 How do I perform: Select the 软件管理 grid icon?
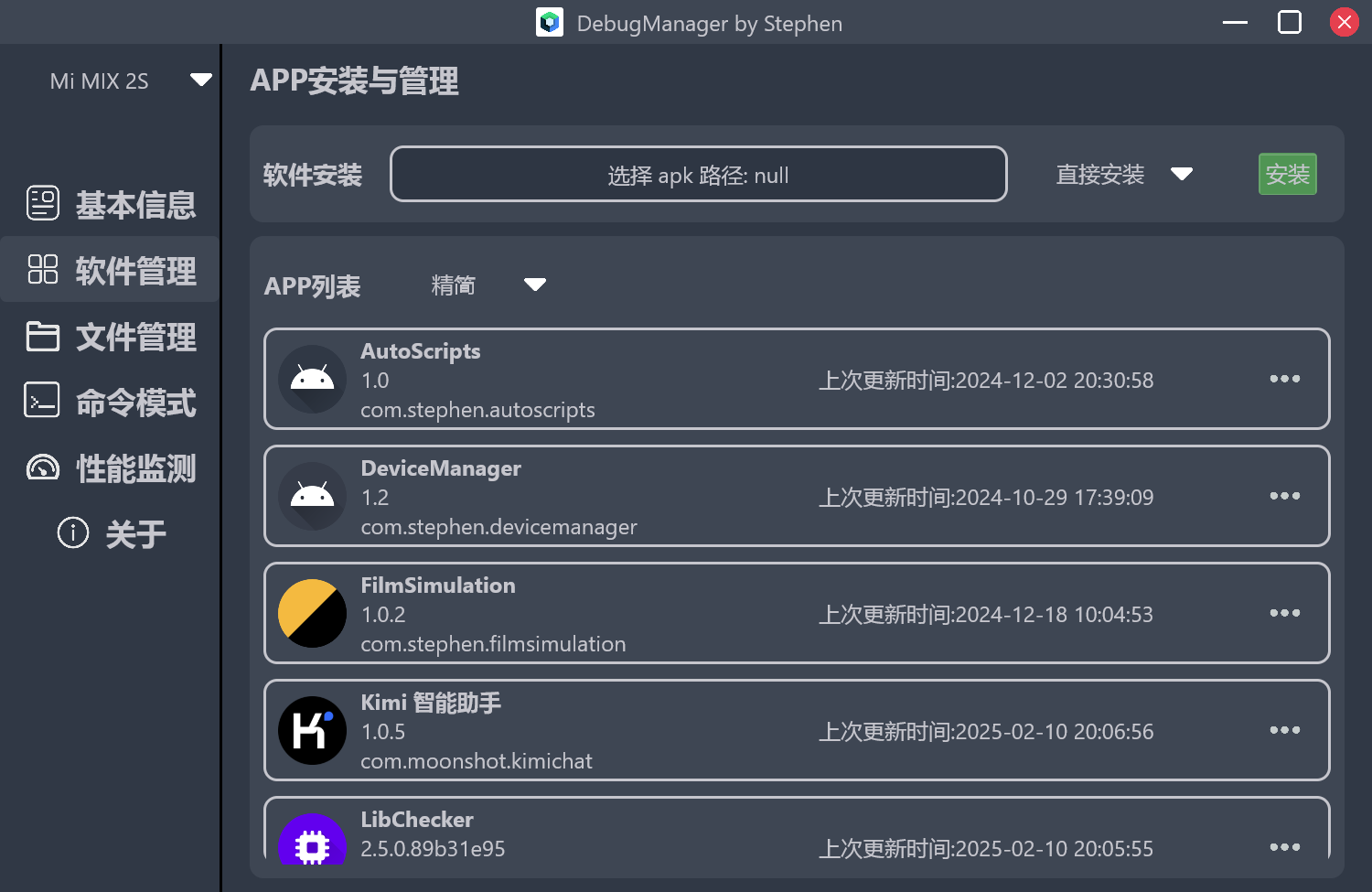pos(42,269)
